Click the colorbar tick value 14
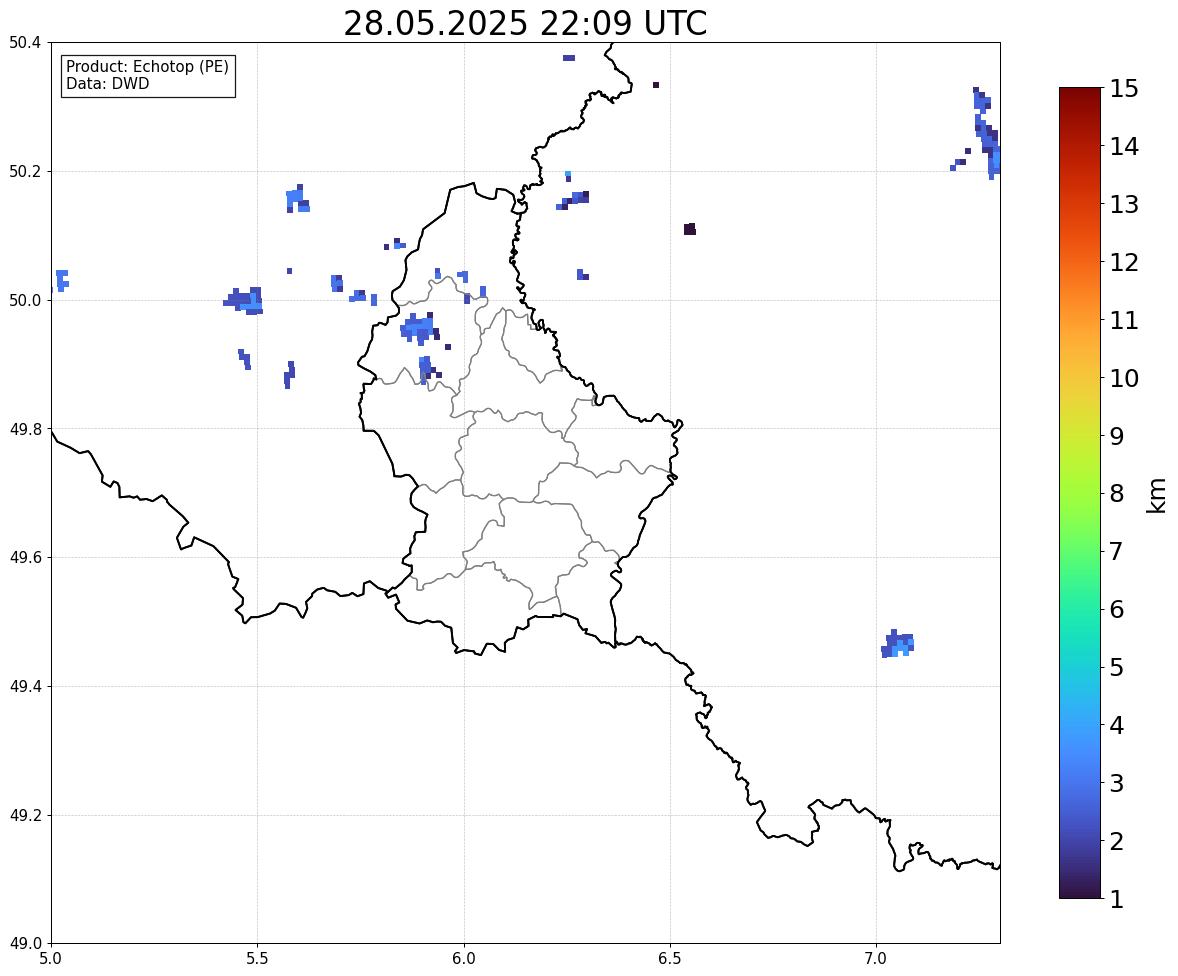The image size is (1178, 976). pyautogui.click(x=1124, y=147)
